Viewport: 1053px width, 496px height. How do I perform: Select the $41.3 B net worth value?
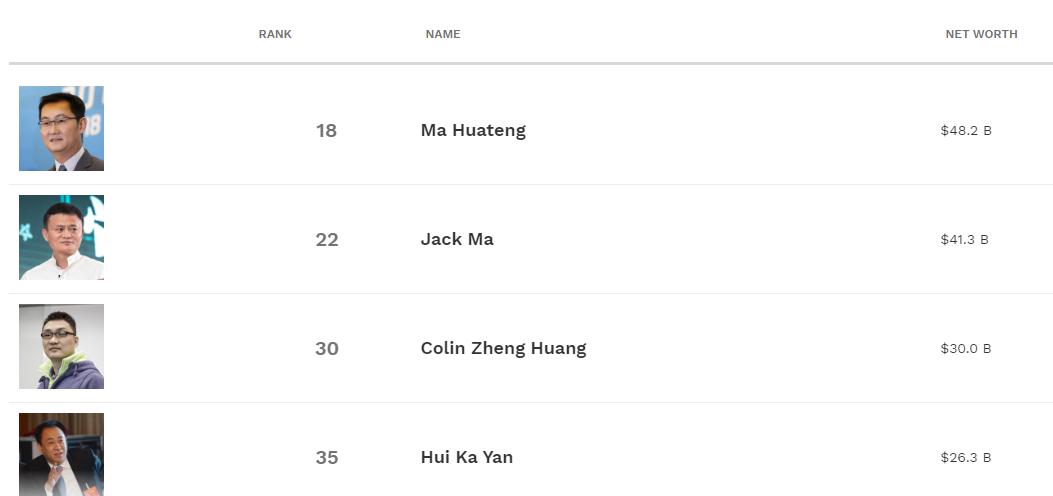(964, 239)
